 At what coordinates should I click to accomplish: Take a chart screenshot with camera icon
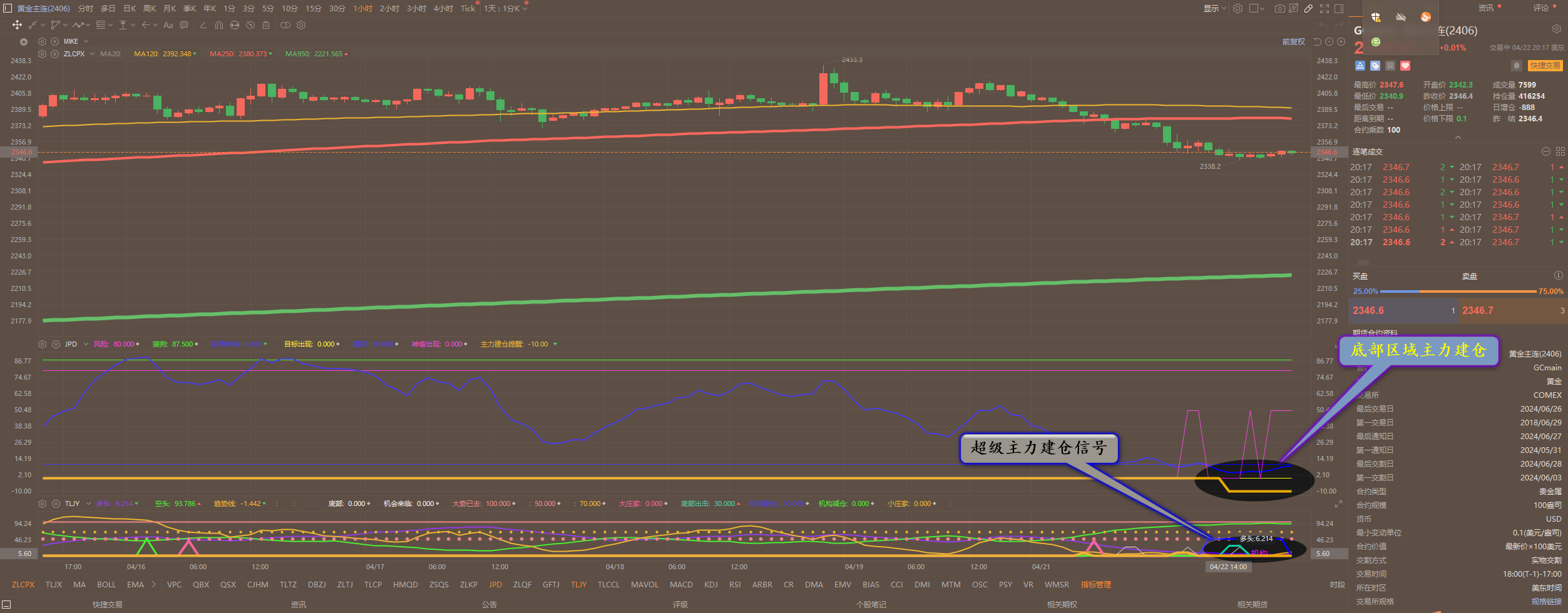[x=1280, y=9]
